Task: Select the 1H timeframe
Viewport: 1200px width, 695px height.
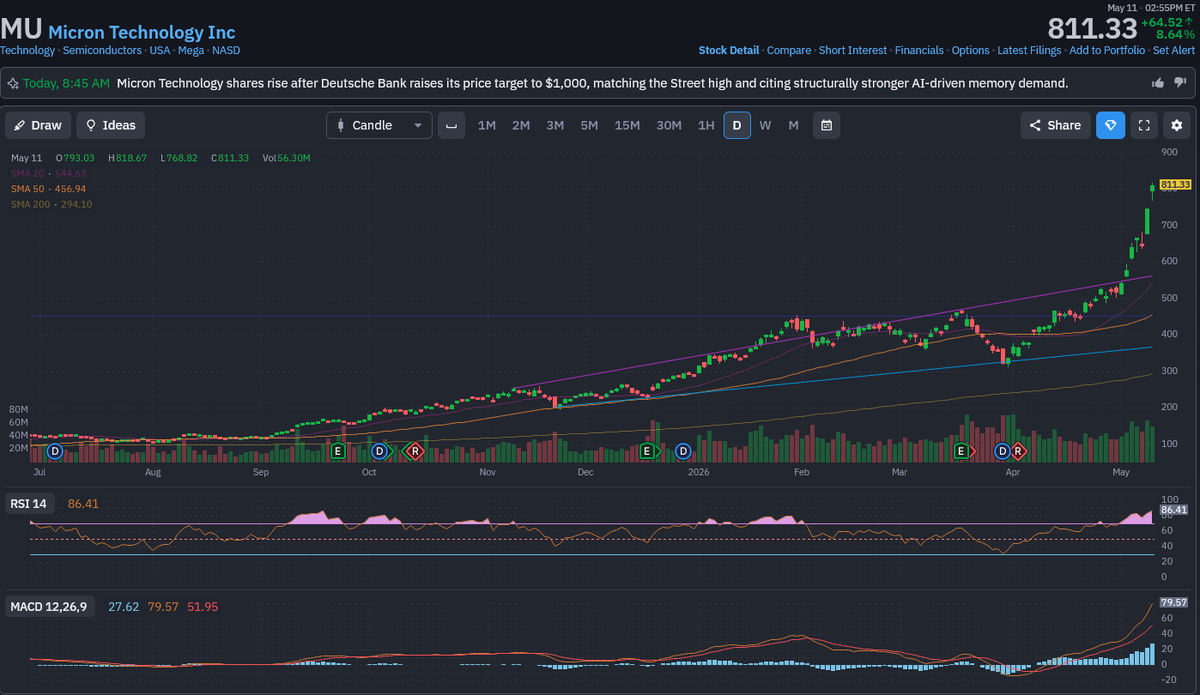Action: click(x=706, y=125)
